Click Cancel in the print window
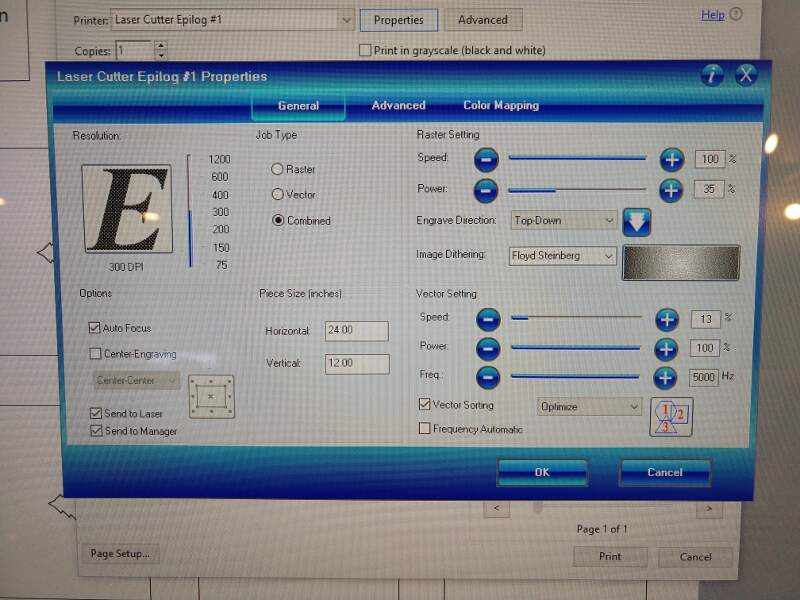The height and width of the screenshot is (600, 800). [x=695, y=557]
